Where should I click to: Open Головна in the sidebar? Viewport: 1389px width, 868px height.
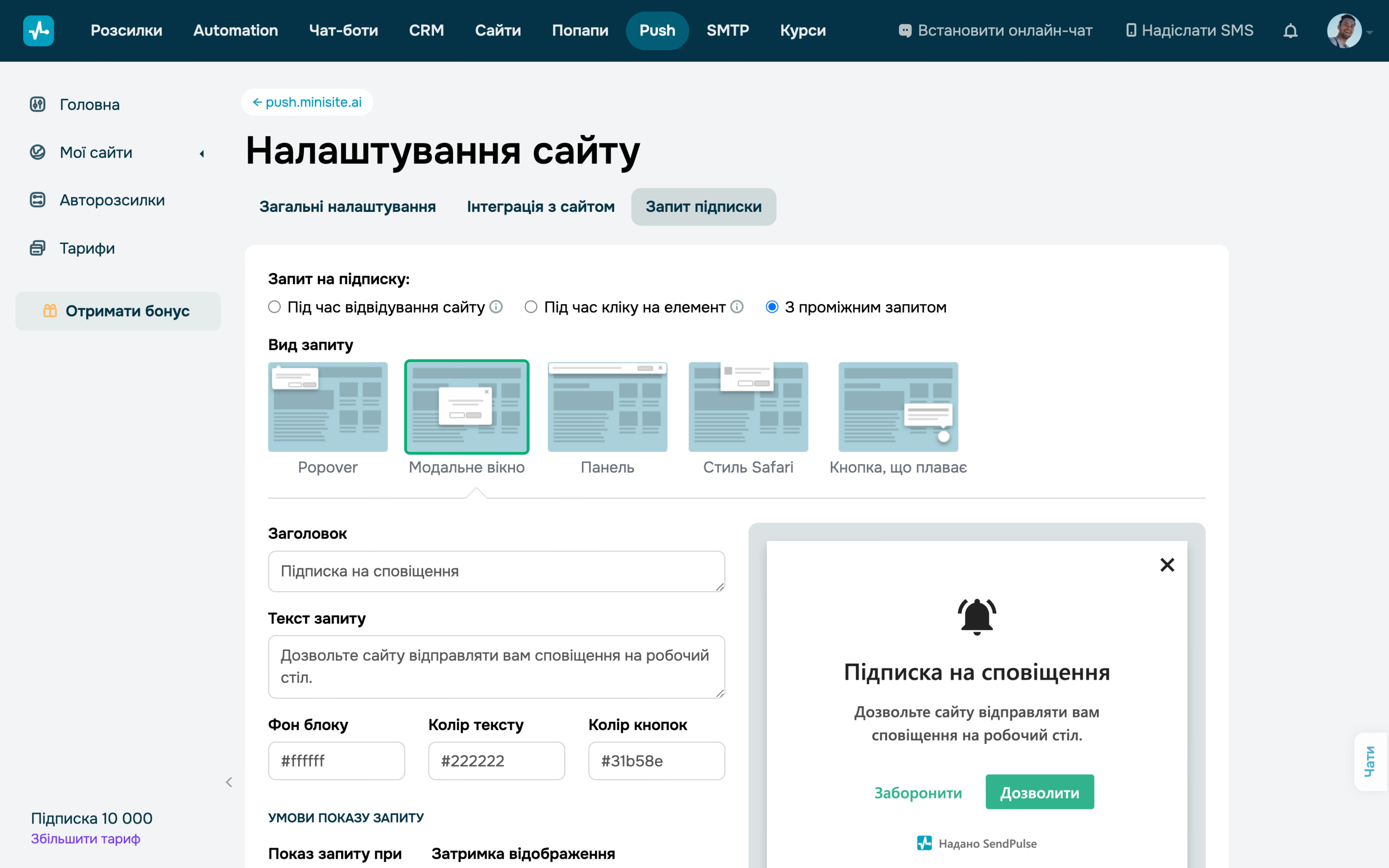90,105
